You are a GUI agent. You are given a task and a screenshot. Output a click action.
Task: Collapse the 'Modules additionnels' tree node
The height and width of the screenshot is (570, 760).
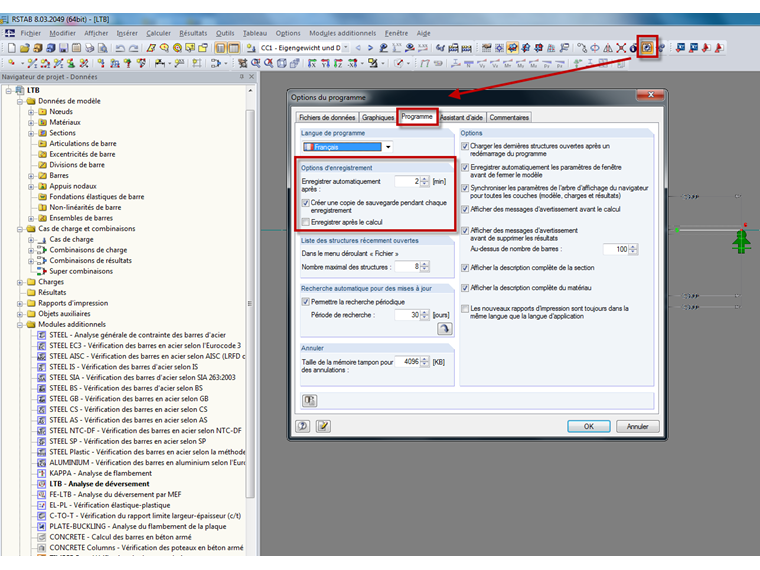(x=20, y=325)
